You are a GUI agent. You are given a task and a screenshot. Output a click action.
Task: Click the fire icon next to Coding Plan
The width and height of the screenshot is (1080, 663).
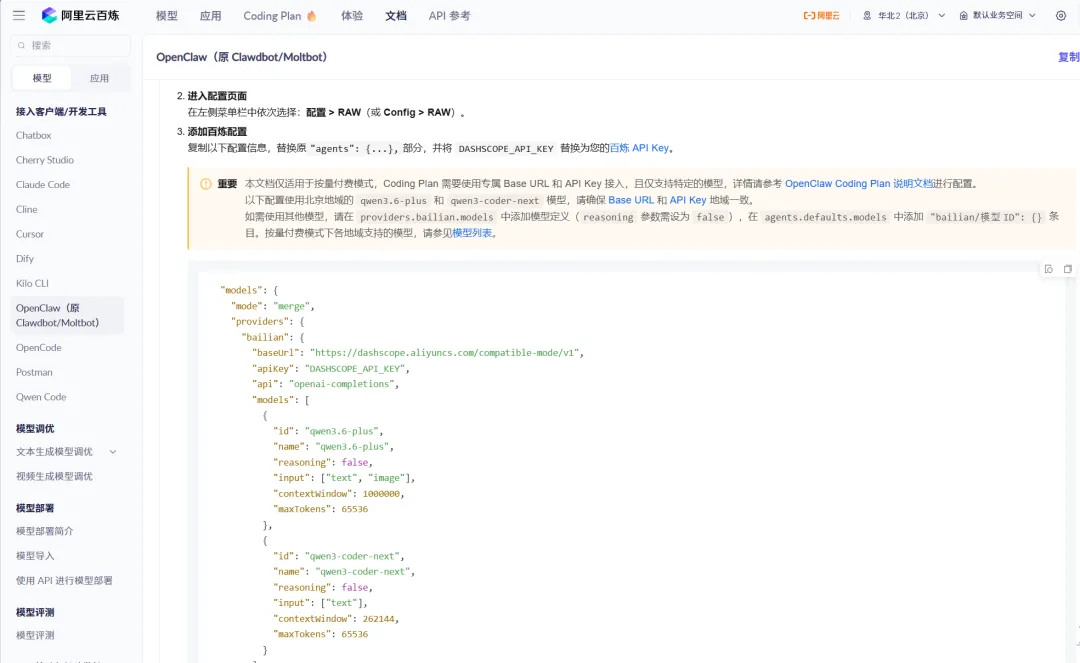pyautogui.click(x=311, y=15)
